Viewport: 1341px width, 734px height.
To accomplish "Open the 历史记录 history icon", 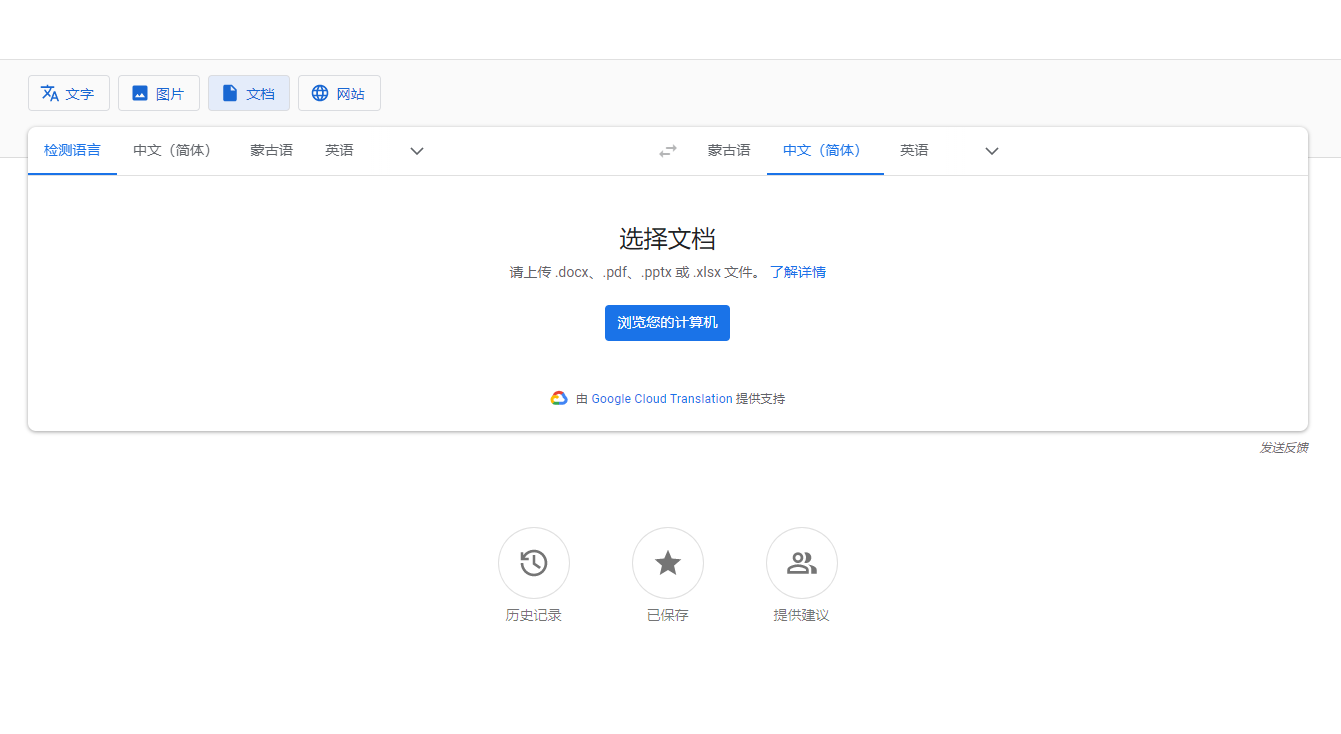I will pos(534,563).
